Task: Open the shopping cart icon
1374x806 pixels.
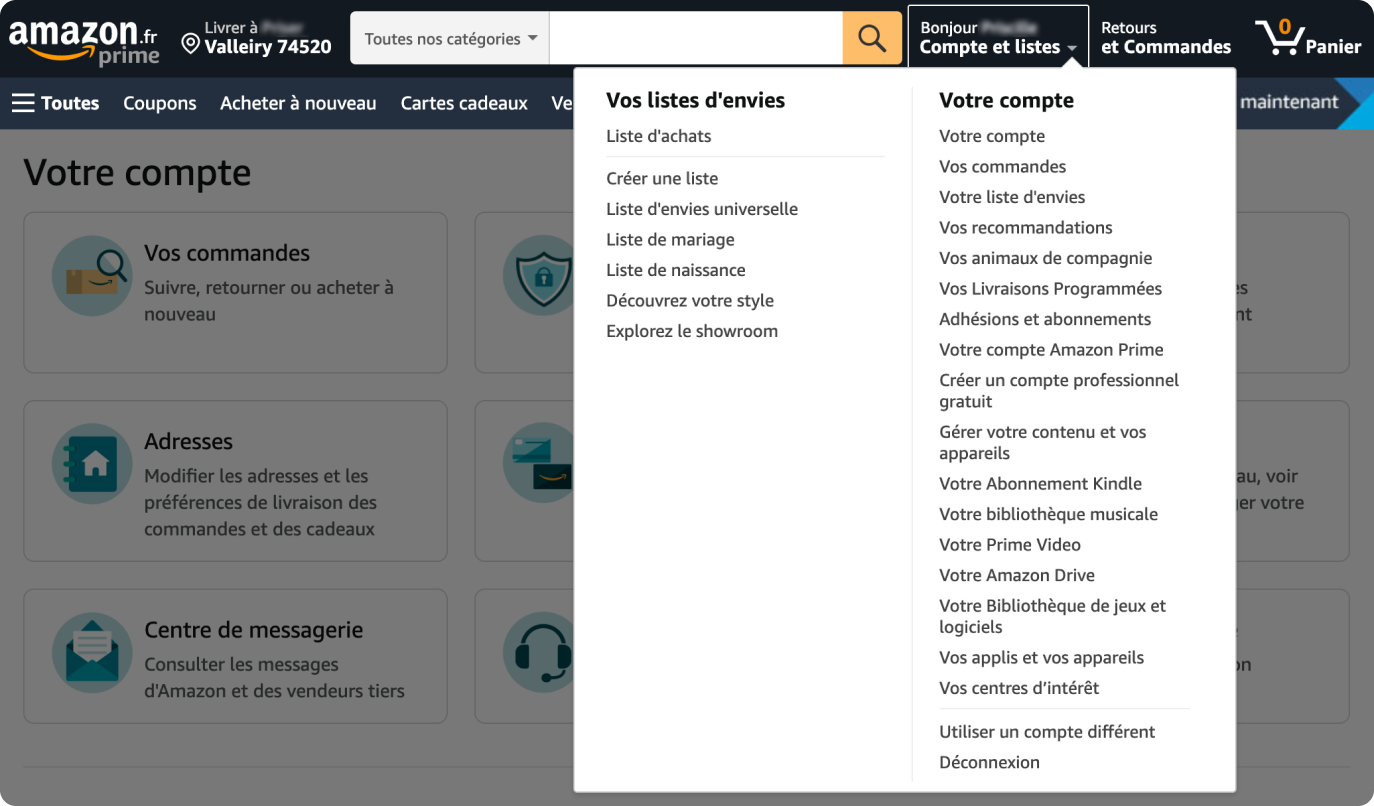Action: 1279,38
